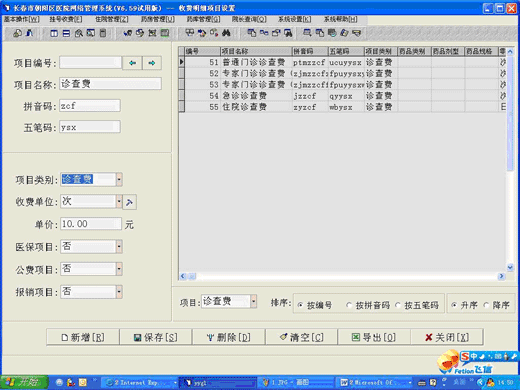Screen dimensions: 520x390
Task: Open the 报销项目 dropdown
Action: coord(119,292)
